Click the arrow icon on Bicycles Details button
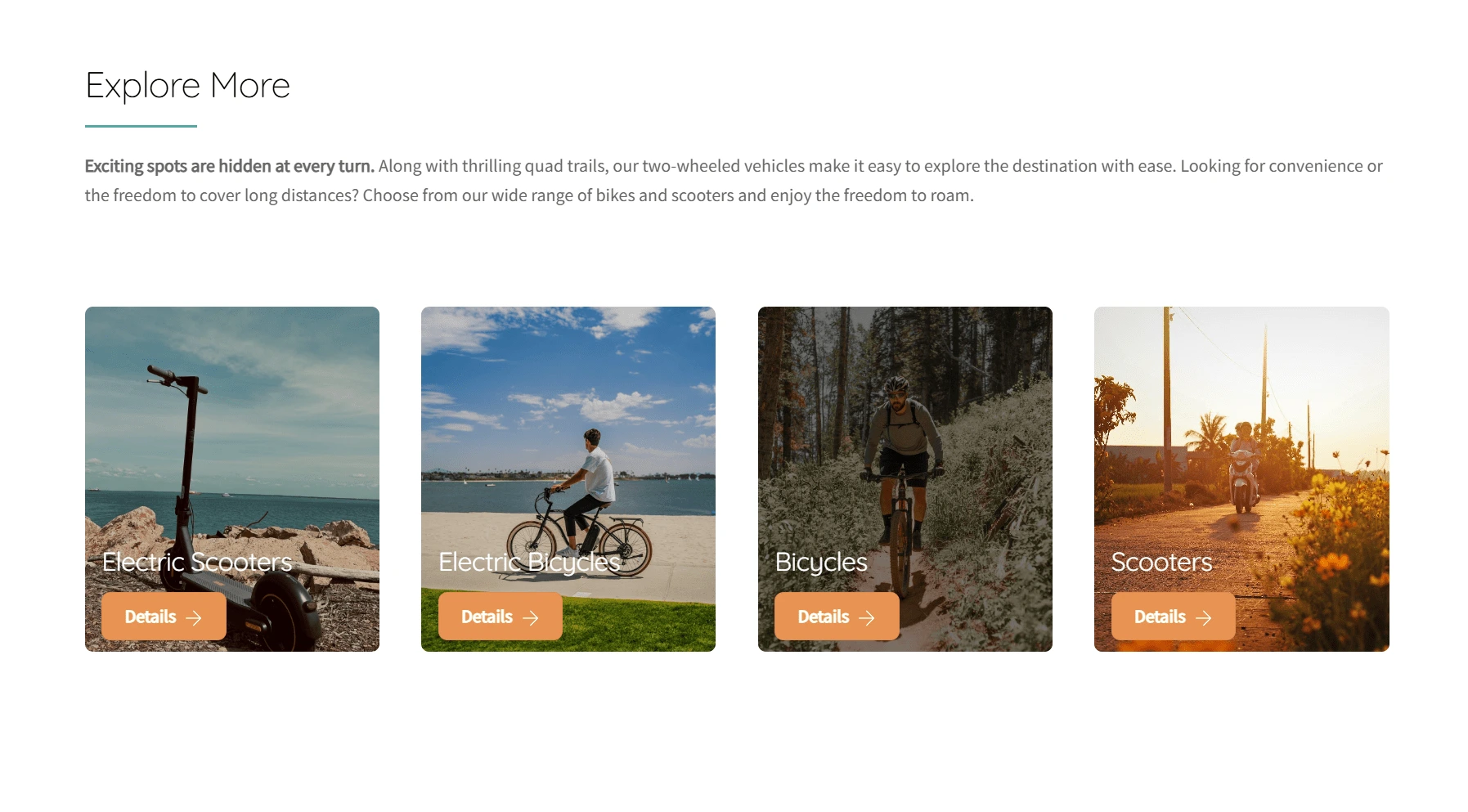1468x812 pixels. coord(867,618)
